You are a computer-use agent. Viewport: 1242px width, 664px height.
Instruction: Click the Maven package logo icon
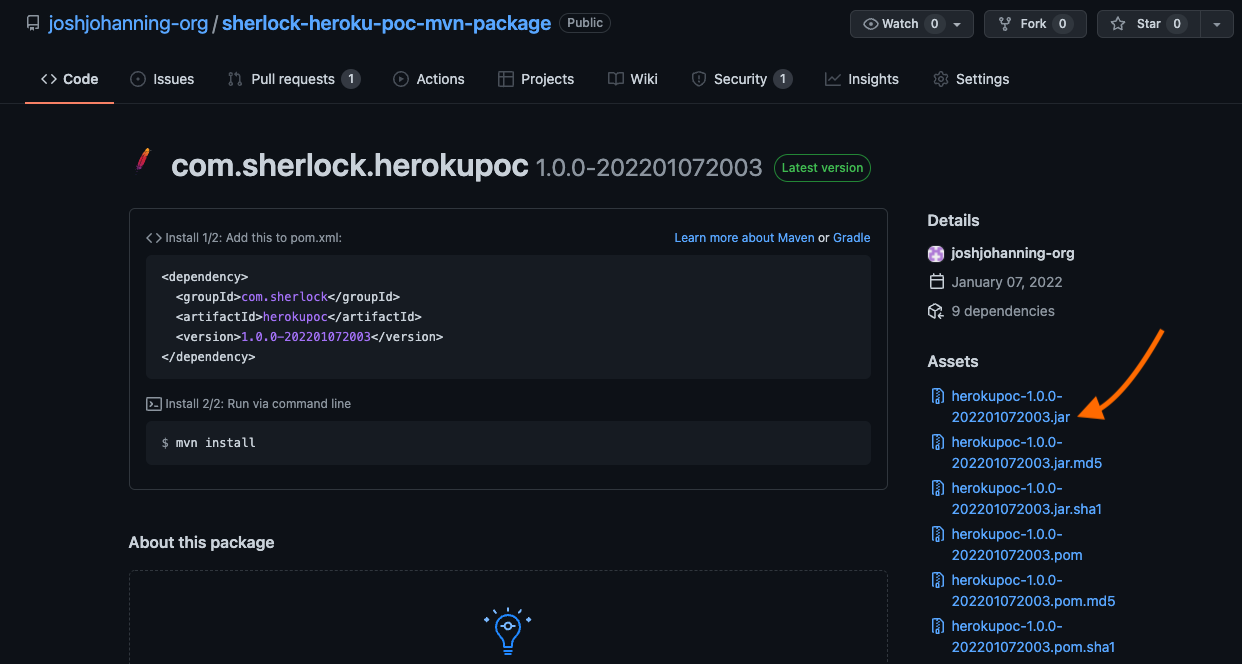coord(143,160)
